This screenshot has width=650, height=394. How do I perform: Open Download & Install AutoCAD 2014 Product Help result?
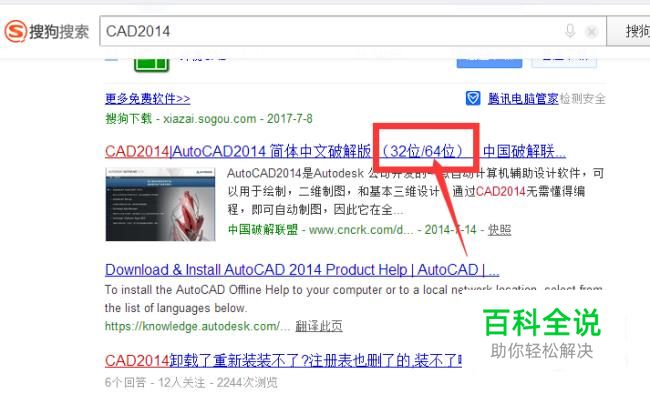(x=302, y=270)
